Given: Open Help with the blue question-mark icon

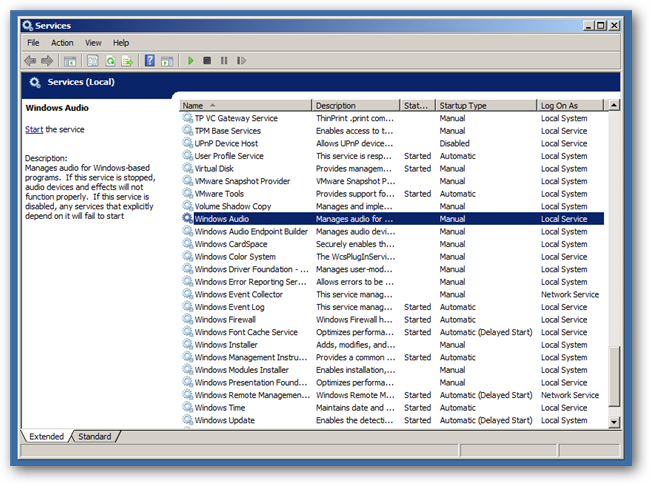Looking at the screenshot, I should point(149,61).
